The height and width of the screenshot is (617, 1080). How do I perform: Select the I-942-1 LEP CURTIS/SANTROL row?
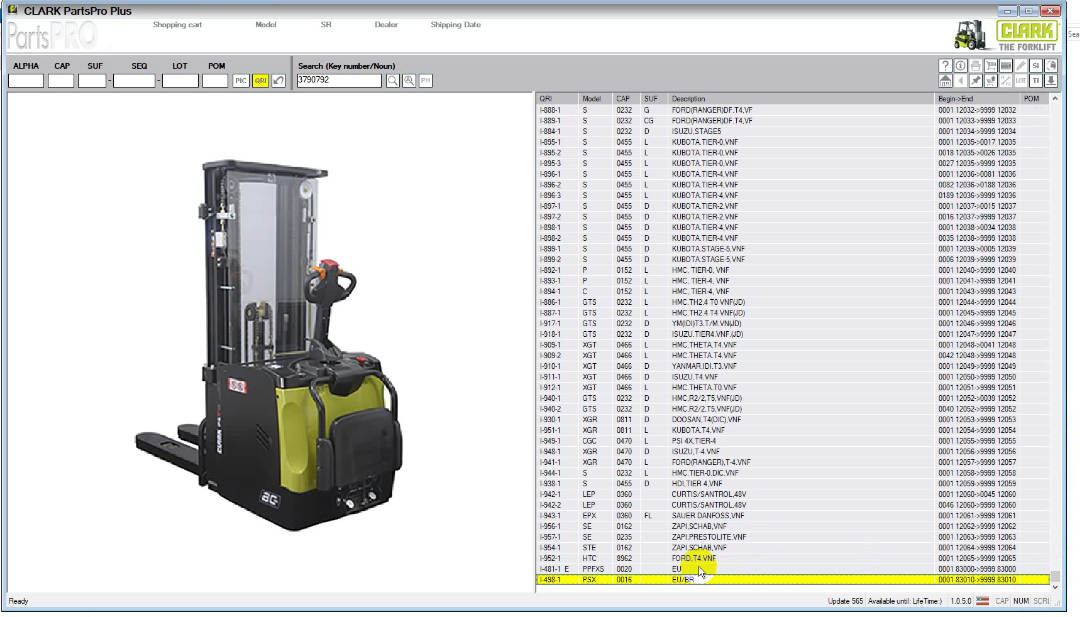(x=700, y=494)
